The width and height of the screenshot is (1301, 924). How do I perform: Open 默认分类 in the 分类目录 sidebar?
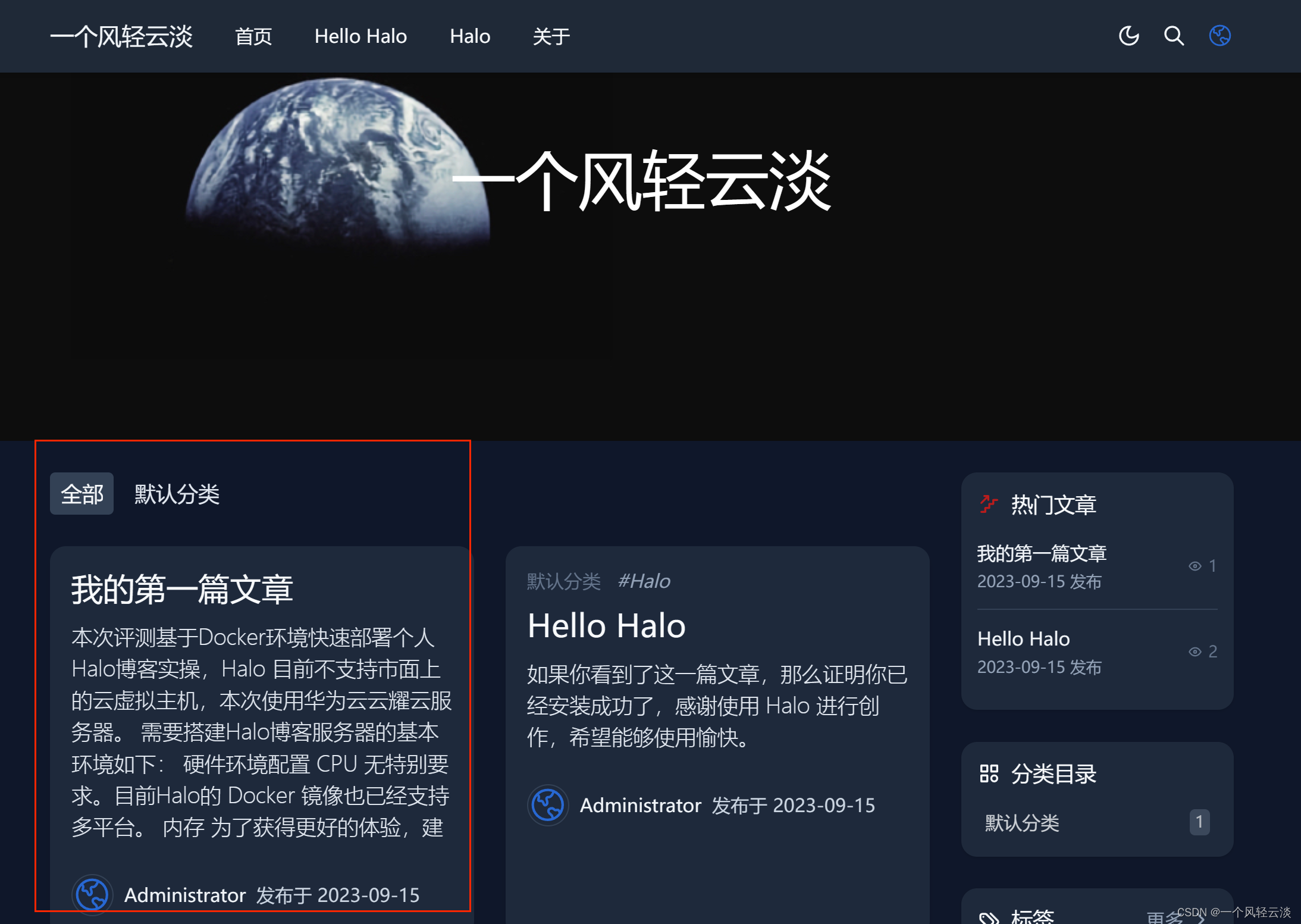(1022, 823)
